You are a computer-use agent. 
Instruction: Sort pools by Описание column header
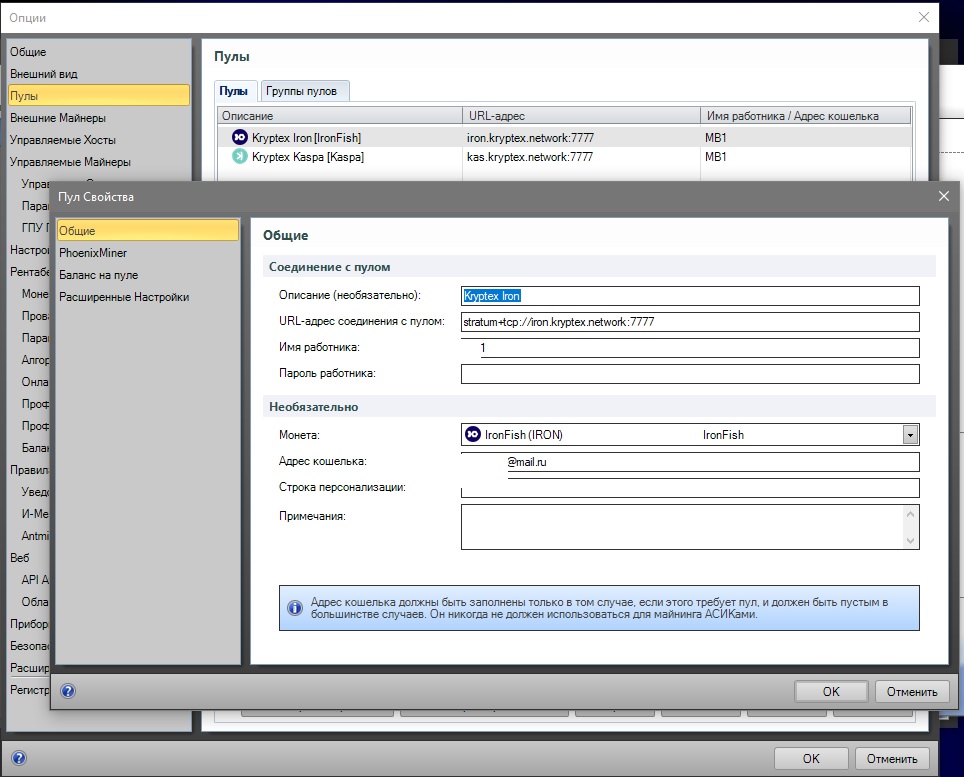point(340,116)
